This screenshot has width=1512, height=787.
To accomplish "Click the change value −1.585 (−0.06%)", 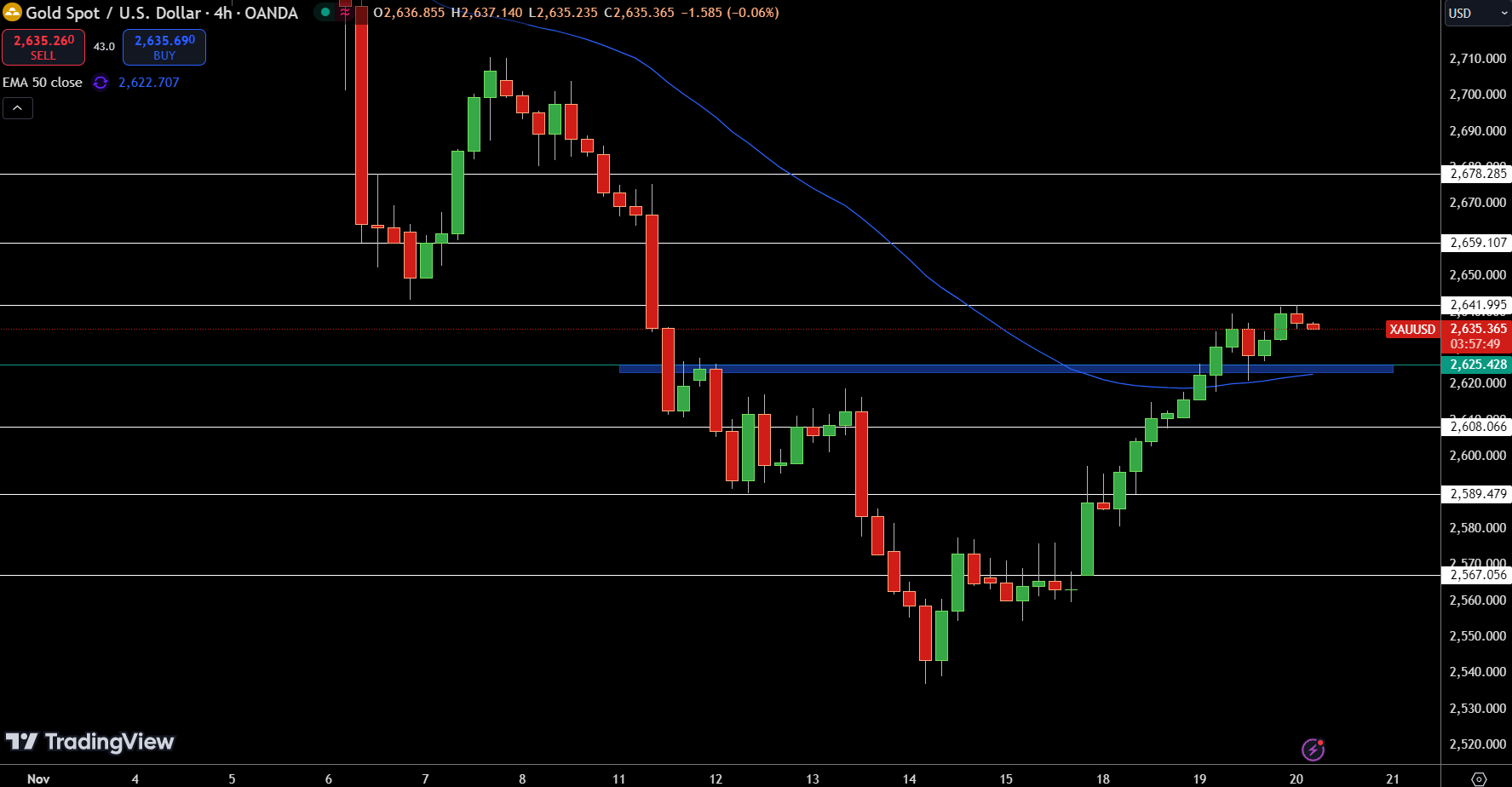I will click(730, 13).
